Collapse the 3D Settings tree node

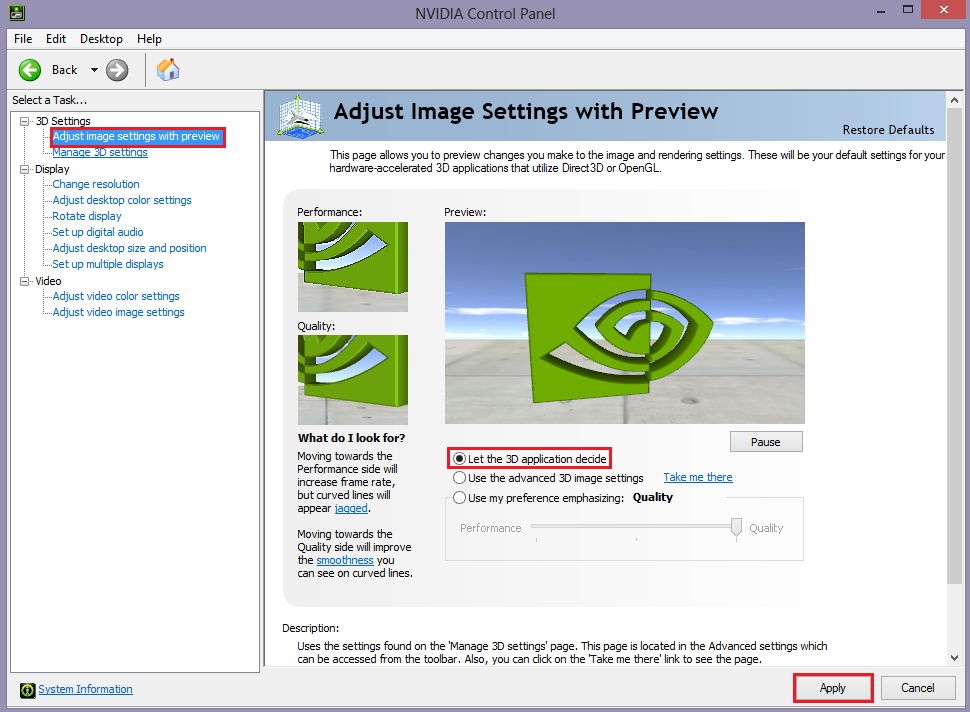[x=25, y=121]
